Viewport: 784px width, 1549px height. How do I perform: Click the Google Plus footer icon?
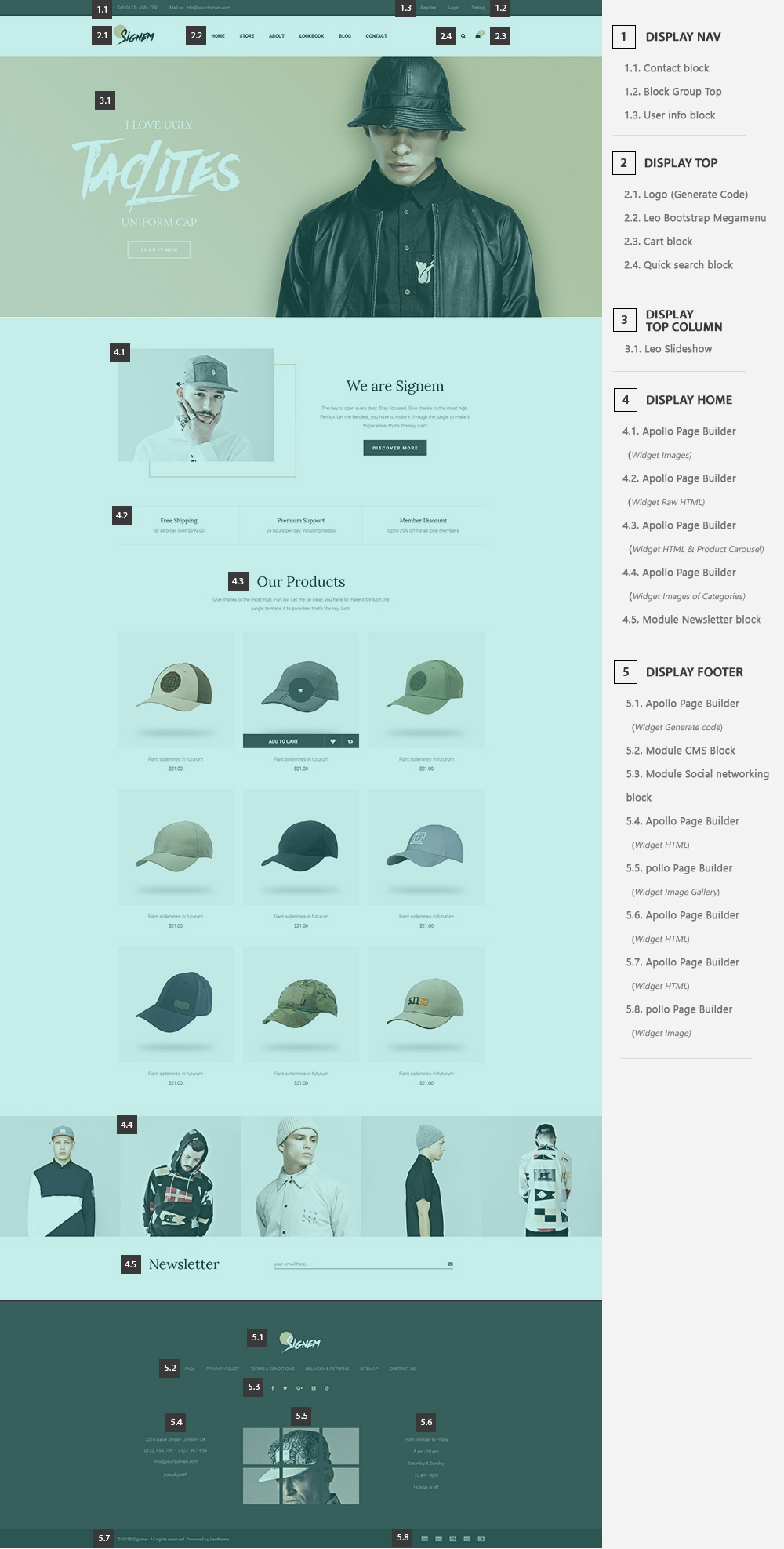(x=299, y=1387)
